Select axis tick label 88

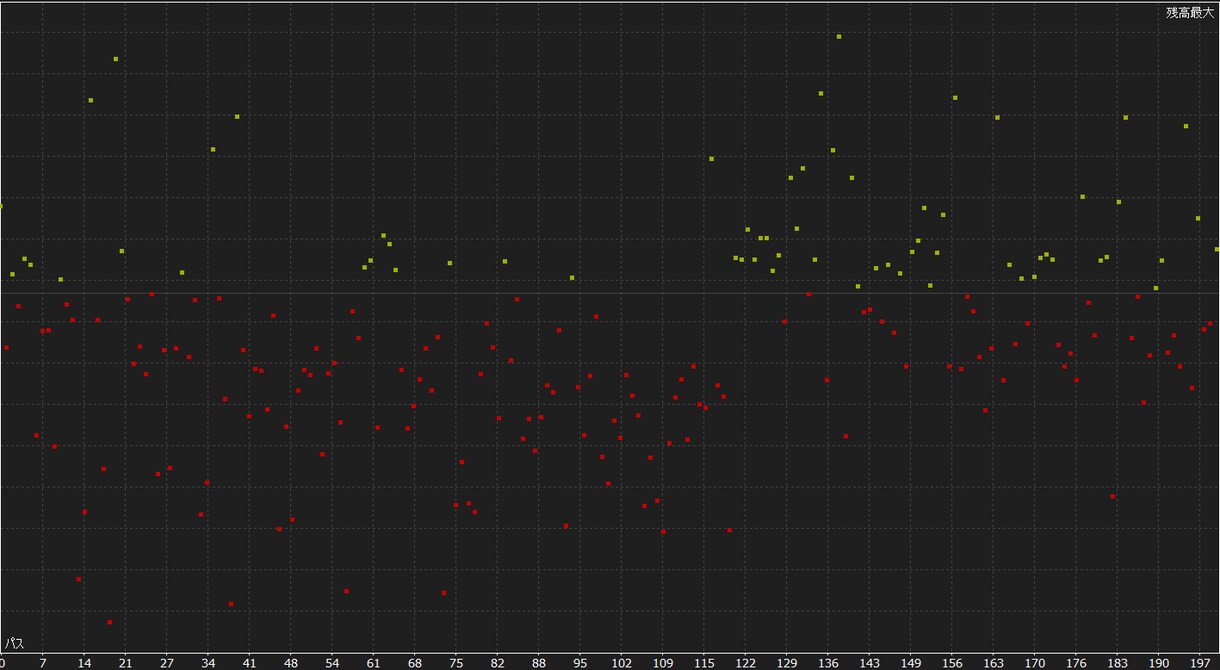pos(539,662)
